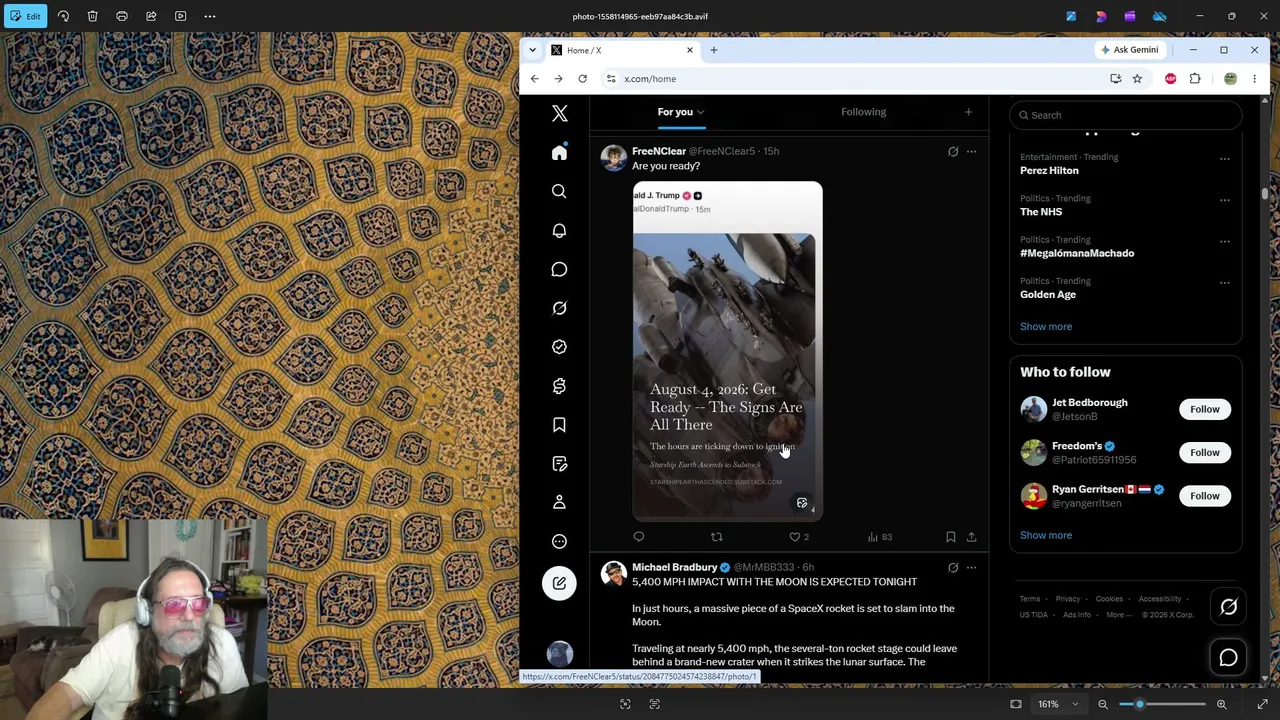1280x720 pixels.
Task: Reload the page in Chrome
Action: point(582,79)
